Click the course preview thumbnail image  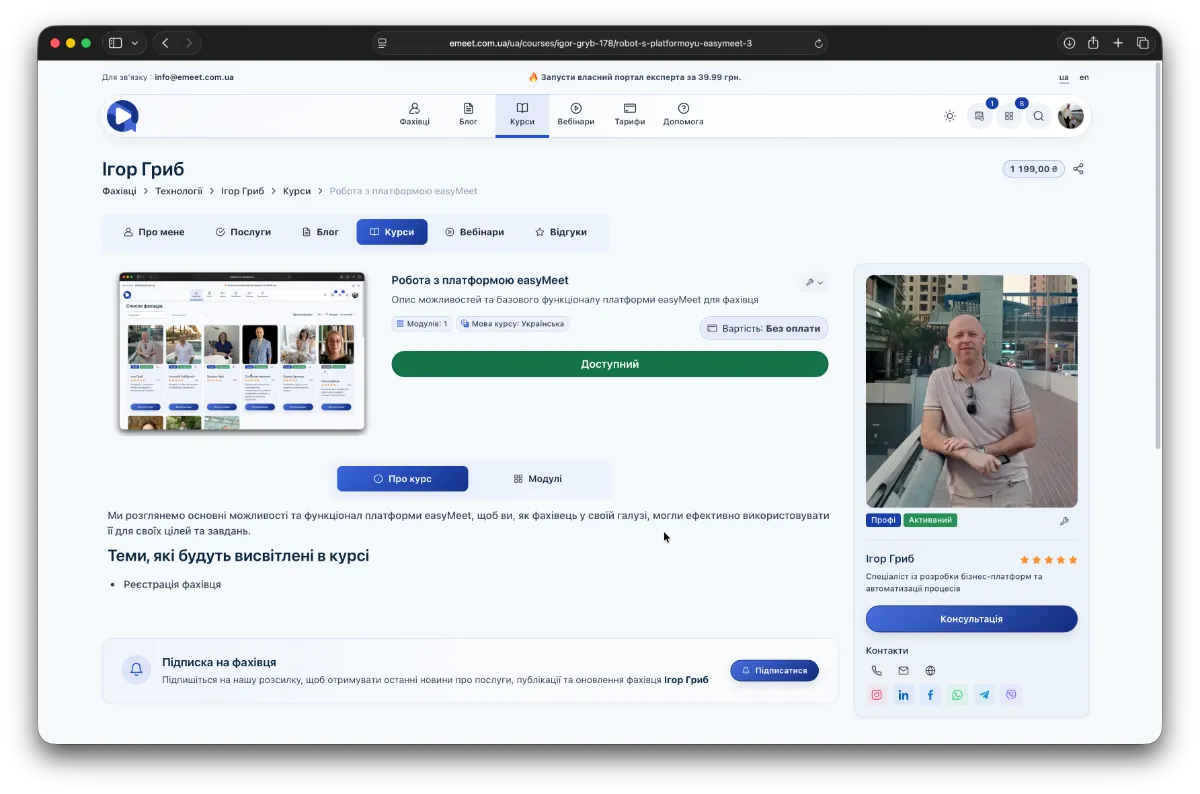242,351
